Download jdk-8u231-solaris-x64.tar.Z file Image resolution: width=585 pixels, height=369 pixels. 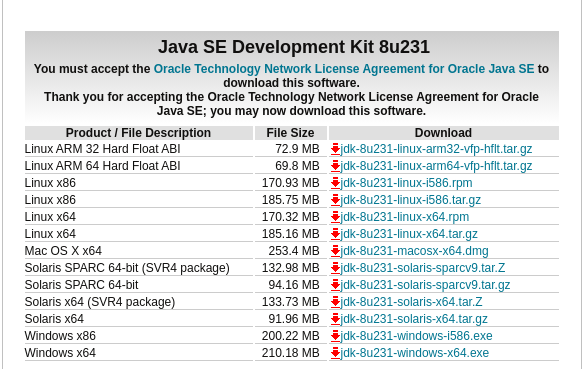coord(411,302)
